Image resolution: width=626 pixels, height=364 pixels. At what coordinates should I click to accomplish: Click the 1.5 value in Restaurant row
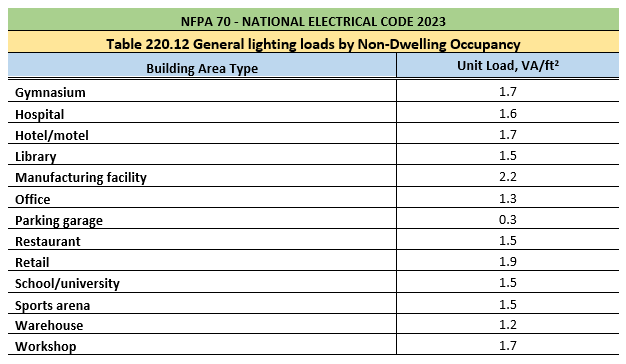[508, 240]
